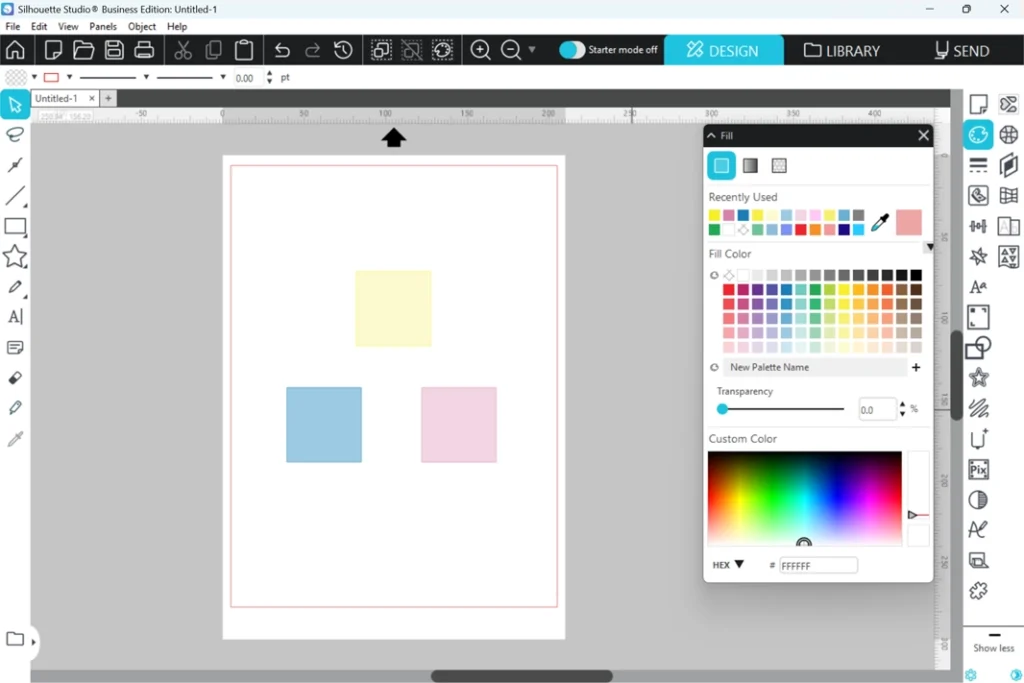Add new palette with plus button
The width and height of the screenshot is (1024, 683).
(x=916, y=367)
